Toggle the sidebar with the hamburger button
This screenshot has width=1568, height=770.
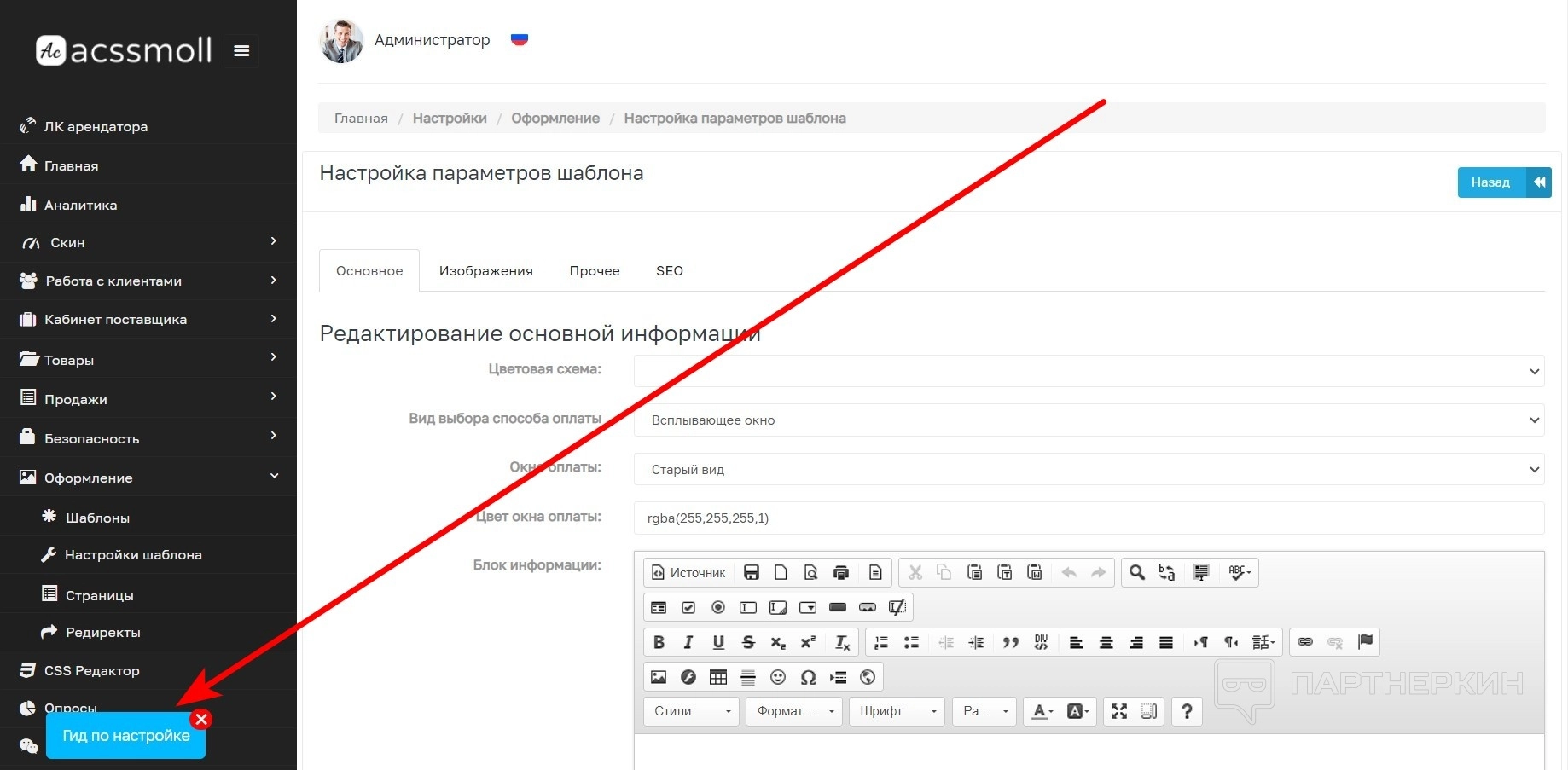click(x=241, y=51)
